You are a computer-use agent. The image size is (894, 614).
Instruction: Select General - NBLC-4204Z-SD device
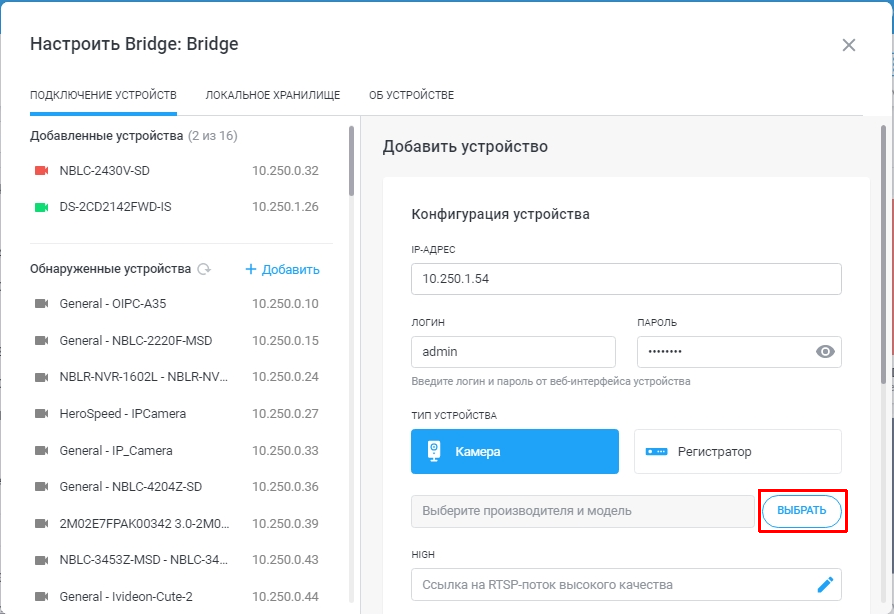pos(177,486)
